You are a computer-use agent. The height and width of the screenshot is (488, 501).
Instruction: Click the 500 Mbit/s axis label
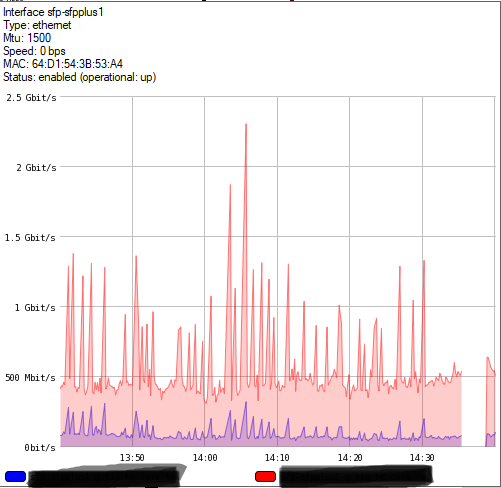(30, 378)
